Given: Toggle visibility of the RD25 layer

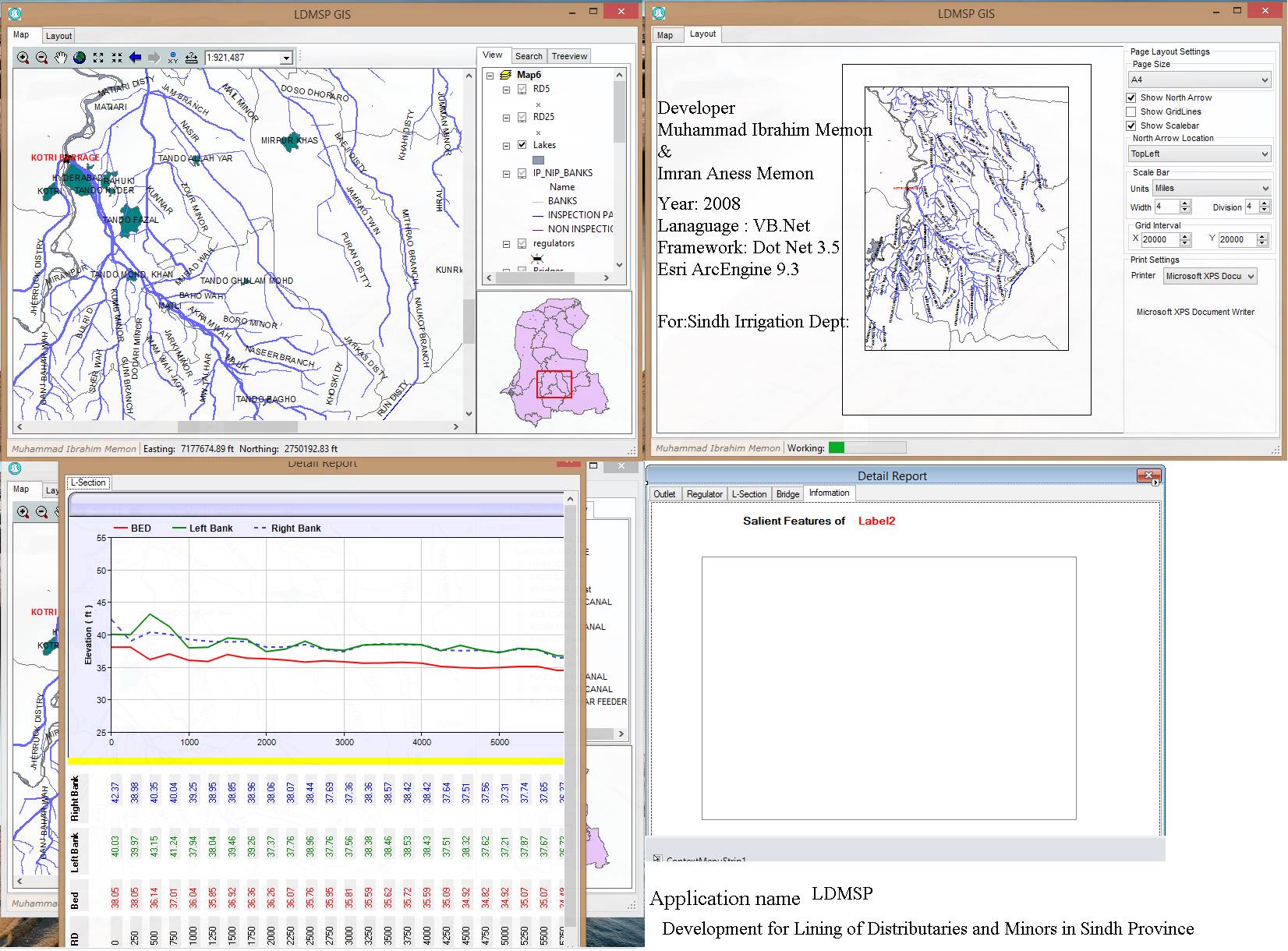Looking at the screenshot, I should tap(522, 118).
